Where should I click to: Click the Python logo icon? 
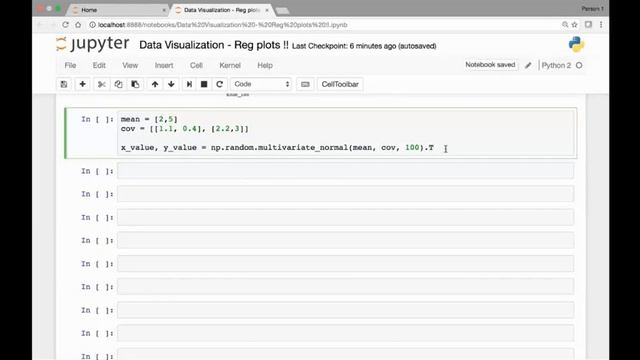click(576, 44)
